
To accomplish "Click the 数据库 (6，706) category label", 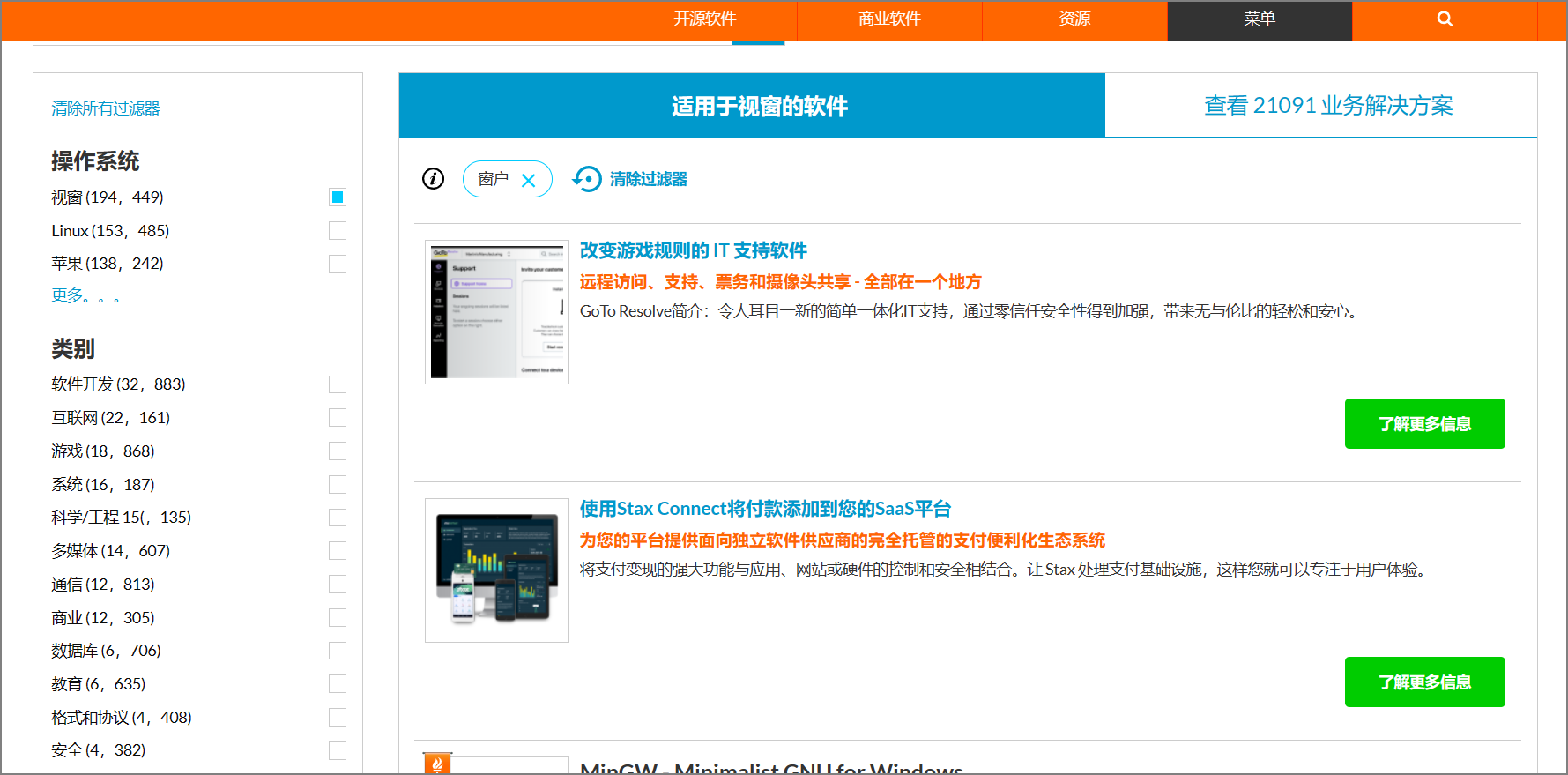I will coord(107,651).
